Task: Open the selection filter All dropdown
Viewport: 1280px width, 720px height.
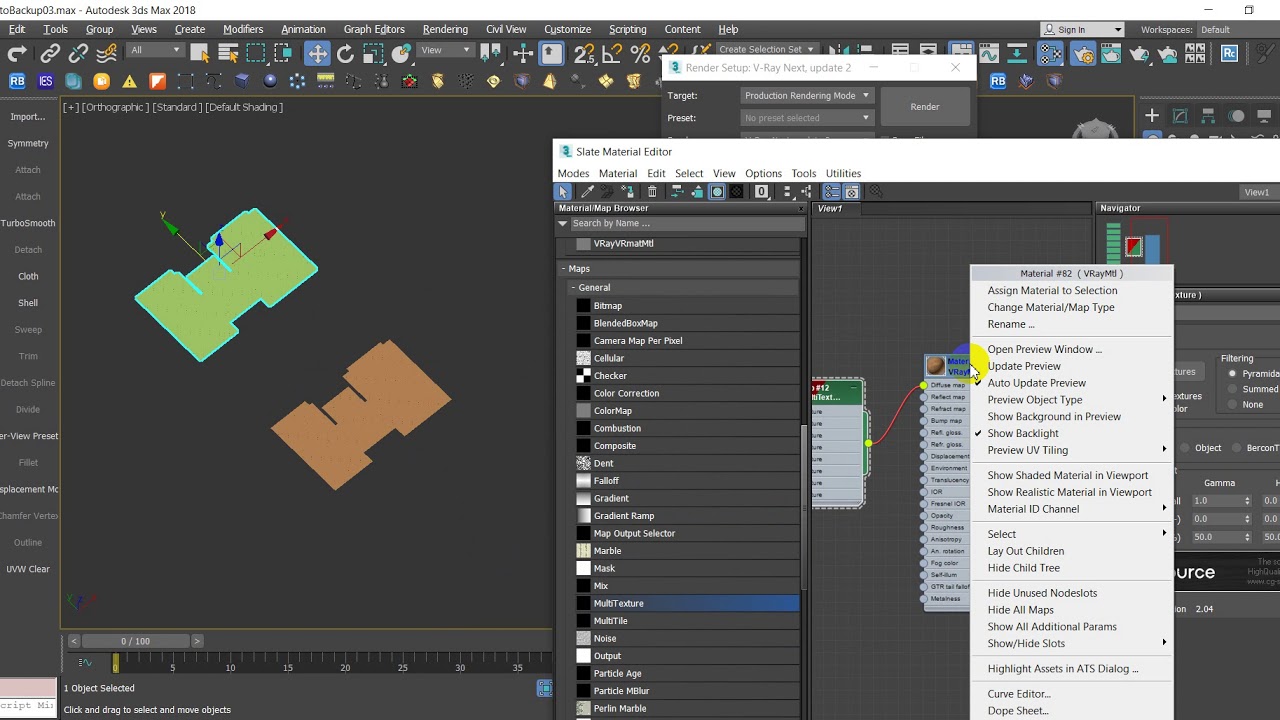Action: tap(155, 50)
